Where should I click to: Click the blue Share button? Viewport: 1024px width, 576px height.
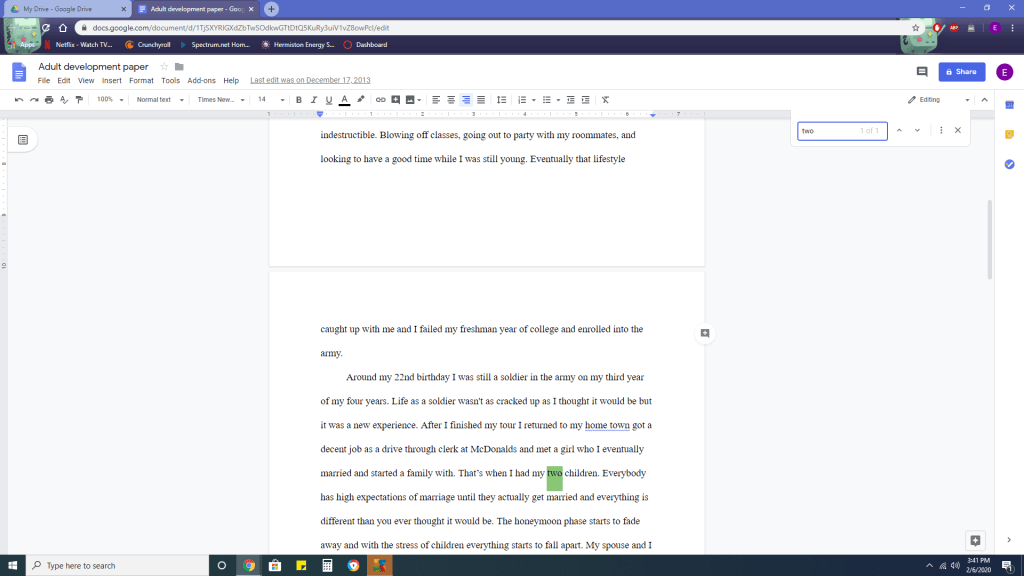[x=961, y=72]
